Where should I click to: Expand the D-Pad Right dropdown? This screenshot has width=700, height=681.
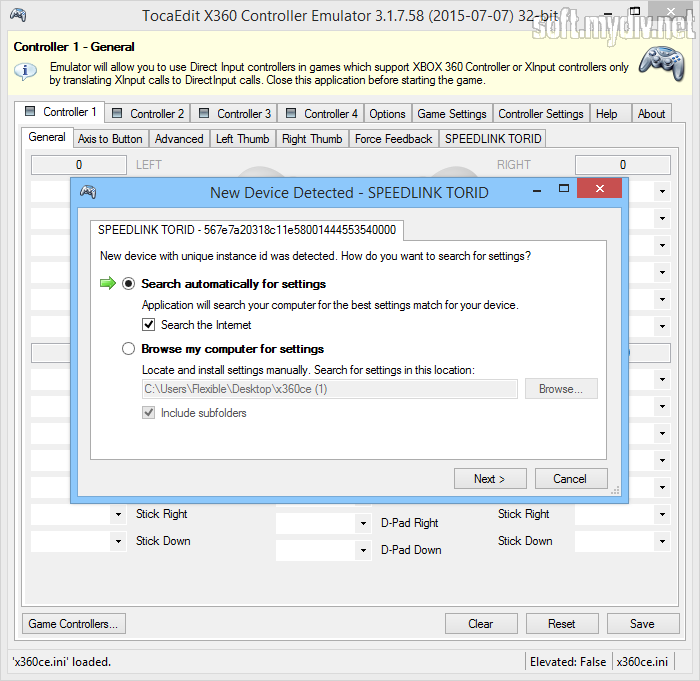(x=363, y=523)
